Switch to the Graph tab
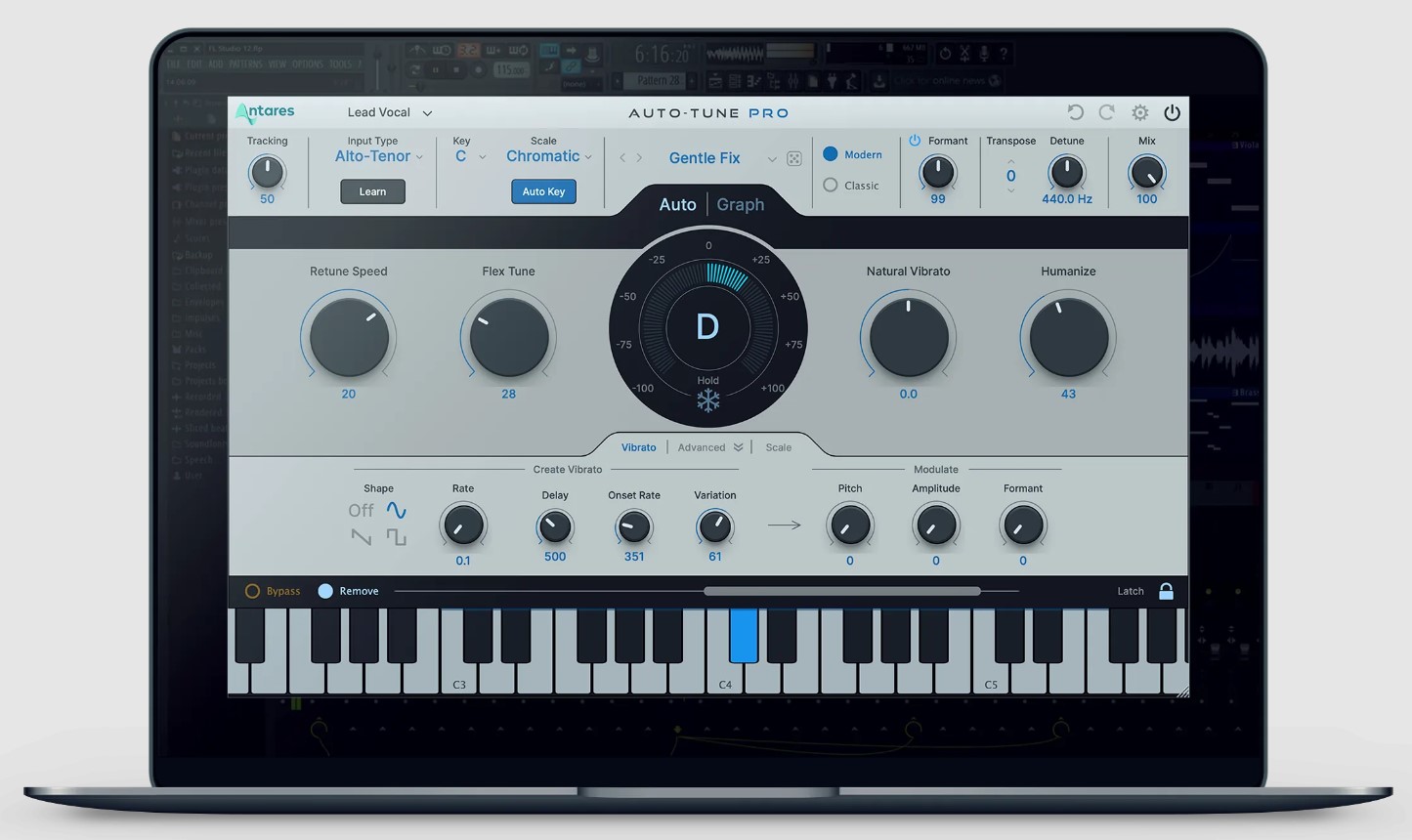 (741, 204)
